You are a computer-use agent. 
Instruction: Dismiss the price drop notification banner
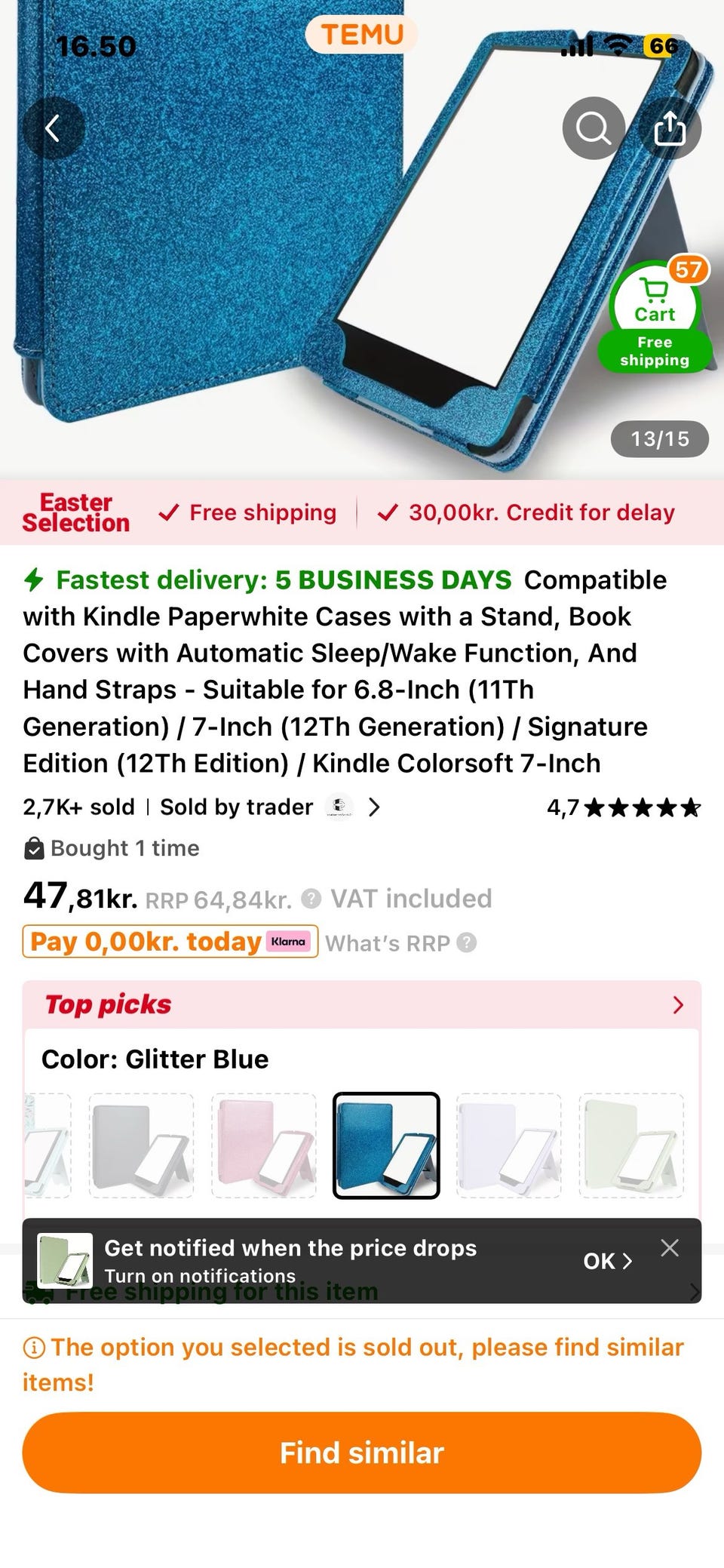coord(670,1247)
